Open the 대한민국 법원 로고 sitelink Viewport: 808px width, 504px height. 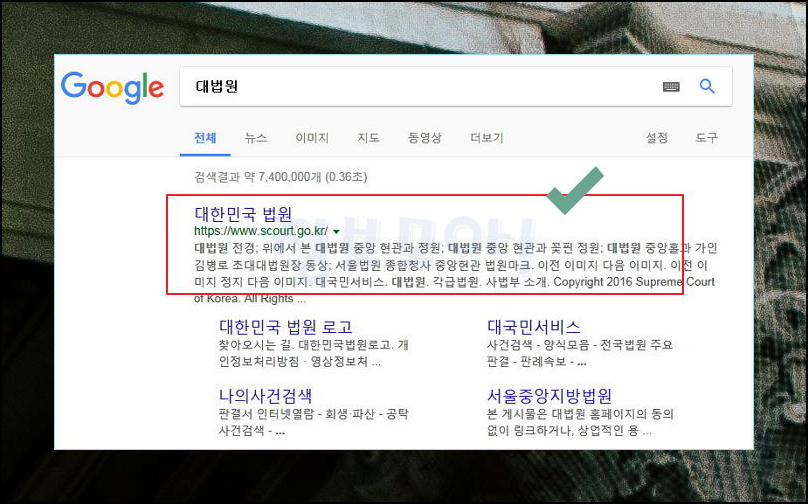(286, 327)
